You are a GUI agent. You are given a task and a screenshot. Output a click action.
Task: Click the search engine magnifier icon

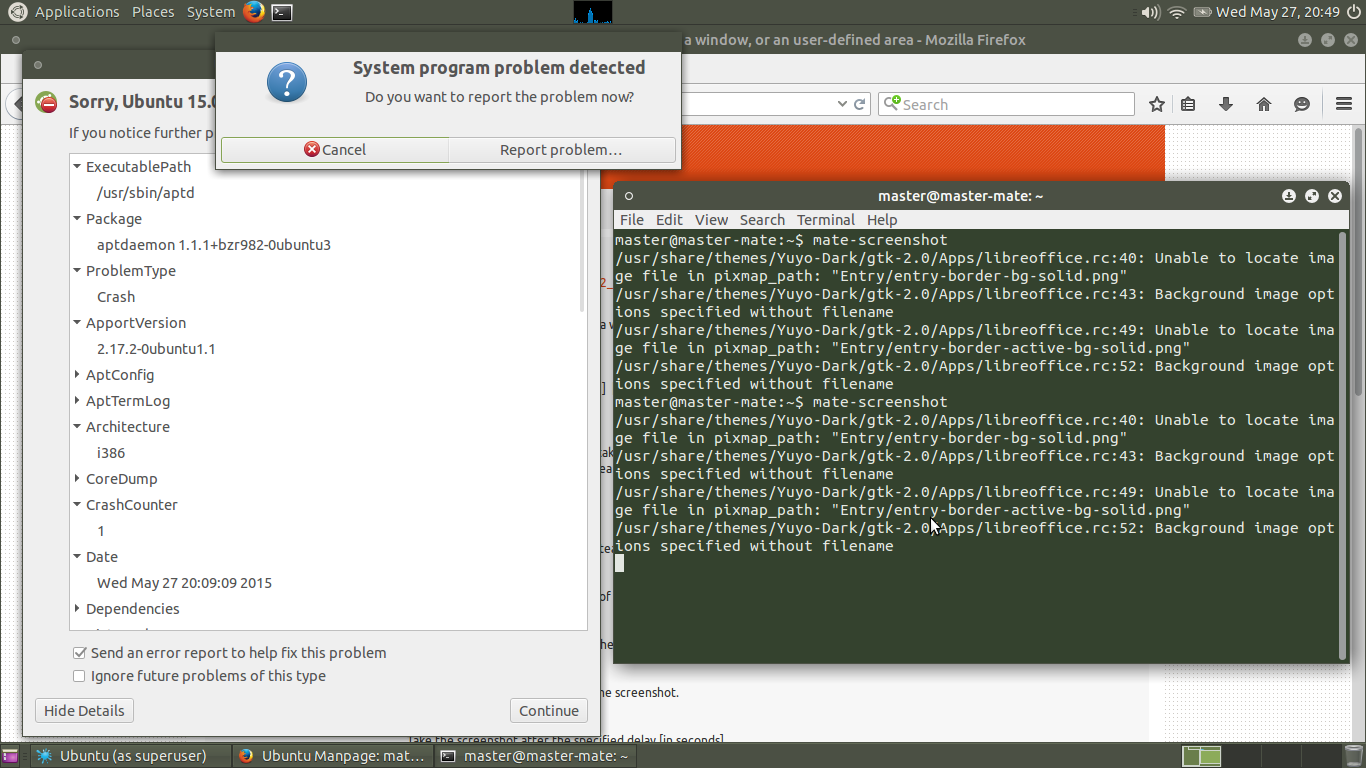point(891,104)
